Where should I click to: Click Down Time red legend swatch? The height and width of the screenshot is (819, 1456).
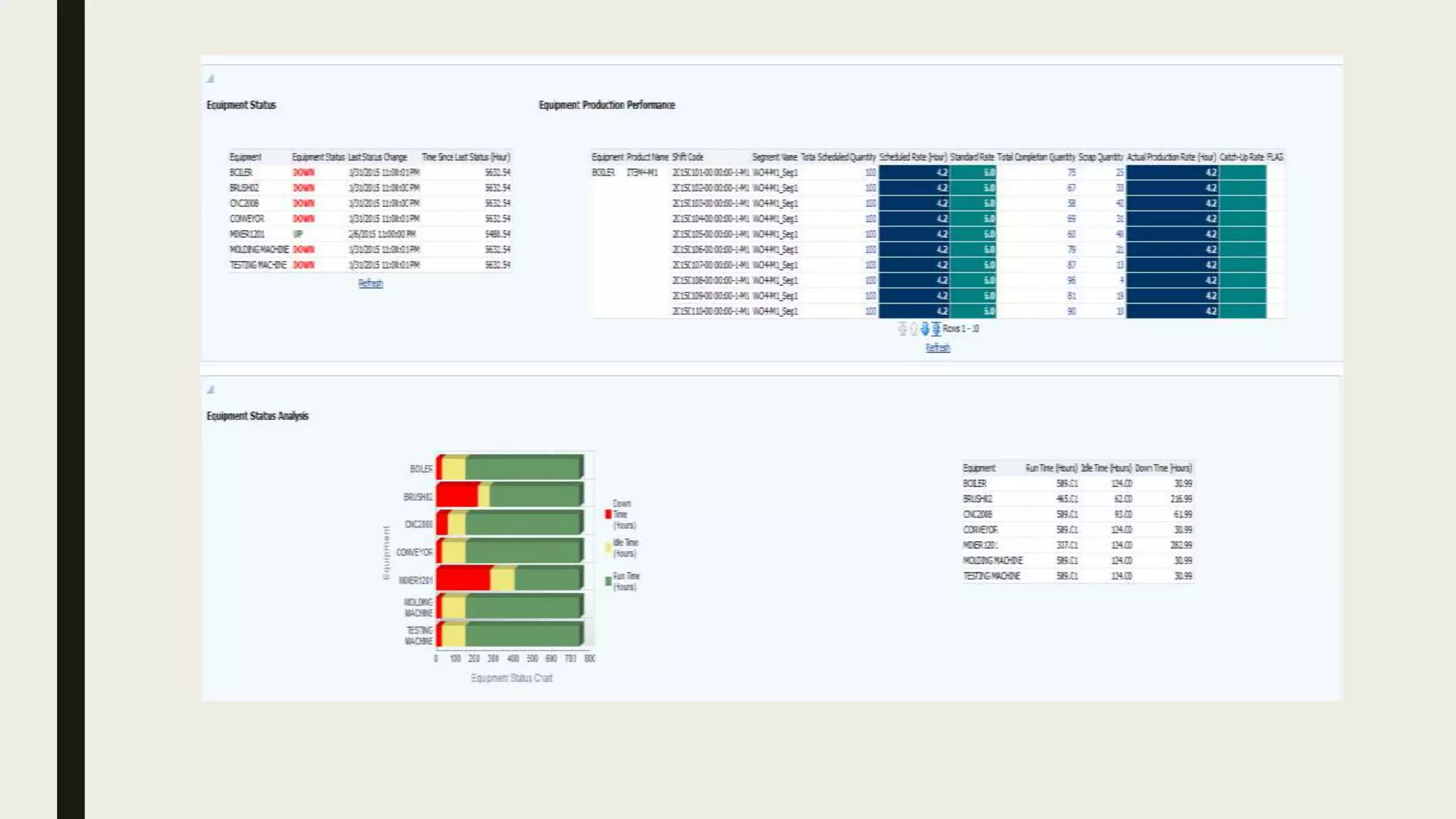pyautogui.click(x=608, y=514)
